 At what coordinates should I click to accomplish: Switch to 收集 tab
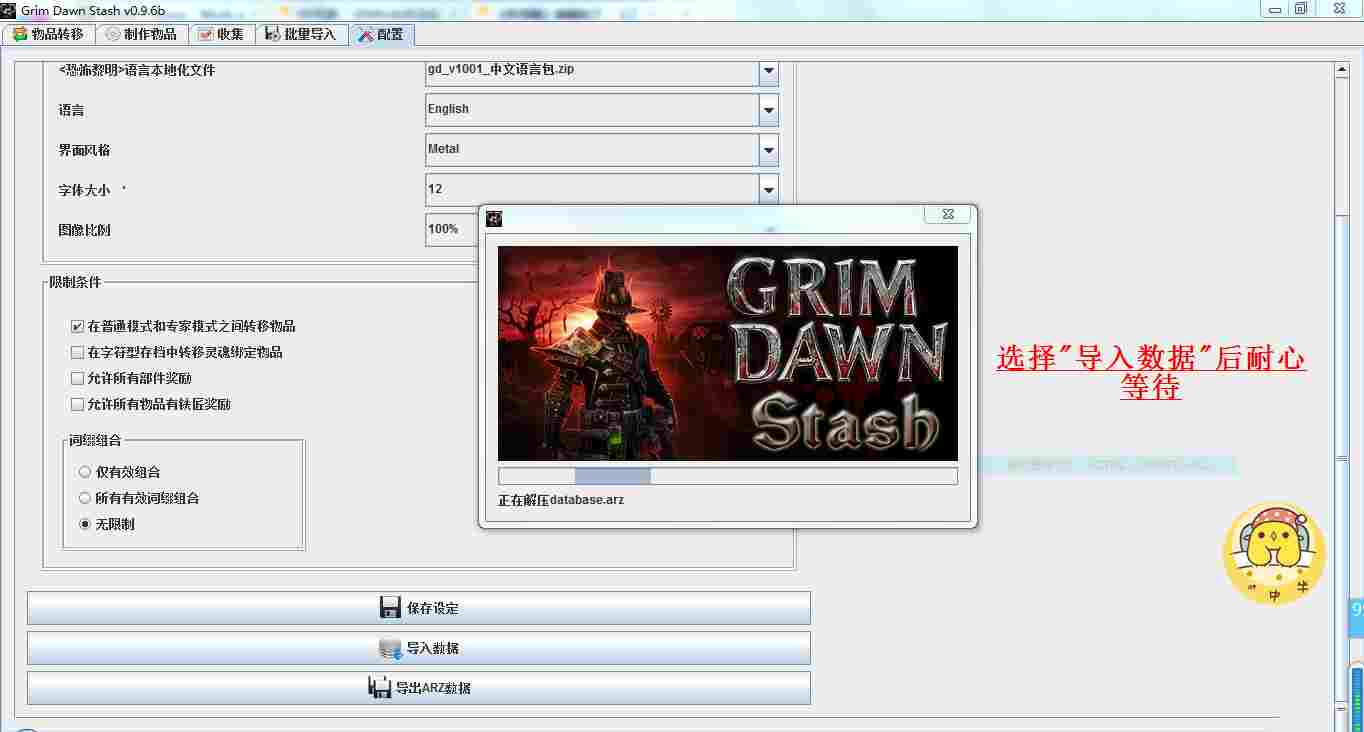pyautogui.click(x=222, y=34)
